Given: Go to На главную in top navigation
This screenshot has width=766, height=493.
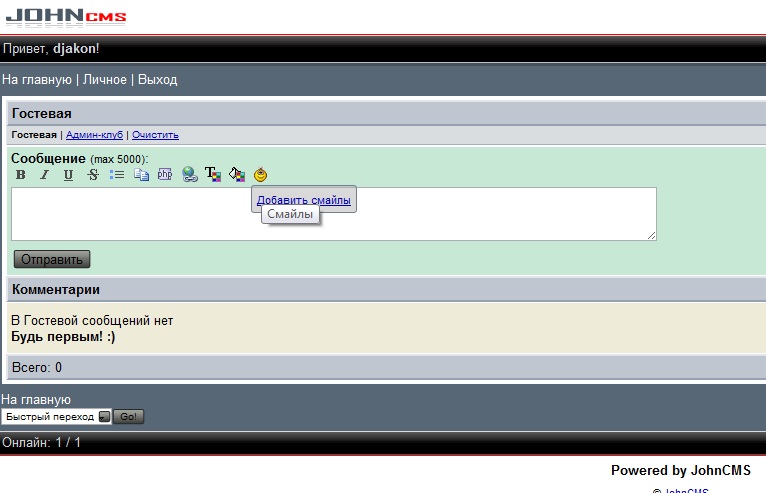Looking at the screenshot, I should click(x=37, y=80).
